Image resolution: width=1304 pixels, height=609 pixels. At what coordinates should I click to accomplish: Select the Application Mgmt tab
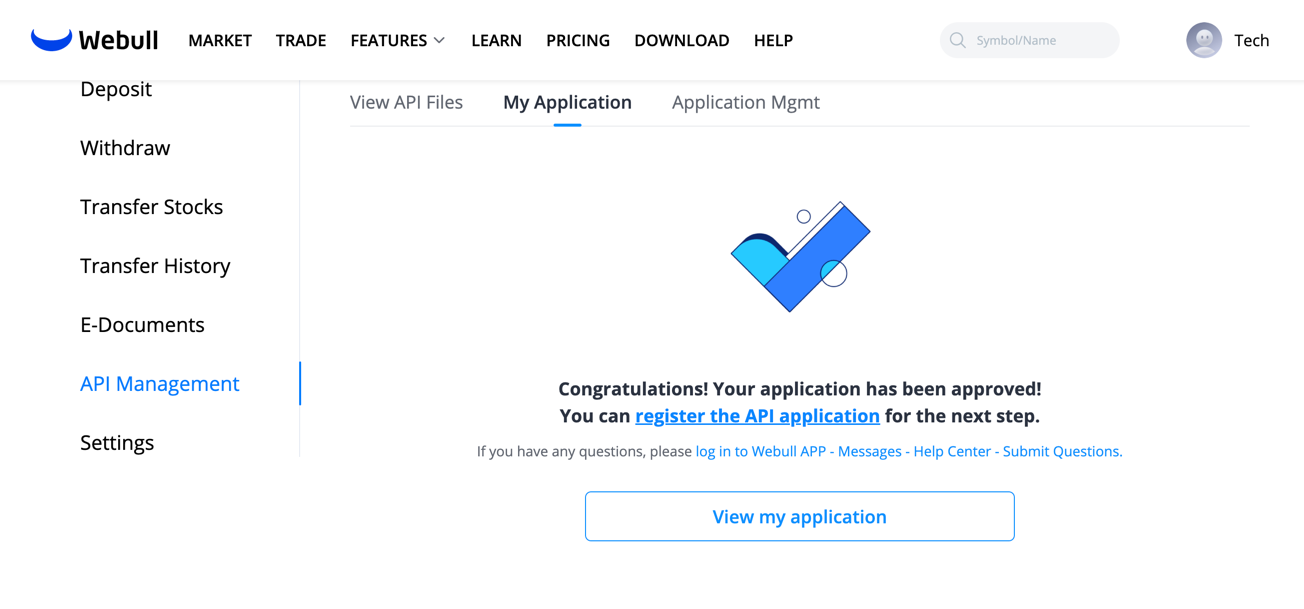pyautogui.click(x=745, y=102)
